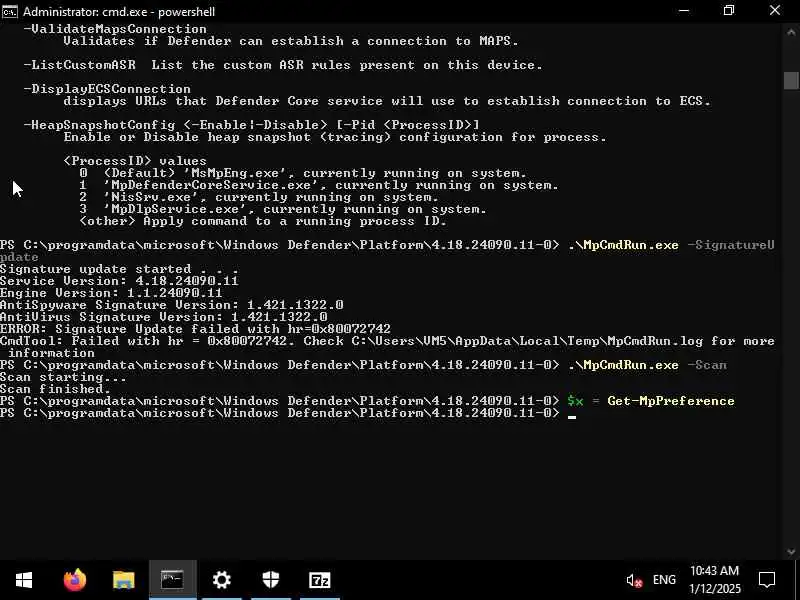Launch Firefox from the taskbar
The width and height of the screenshot is (800, 600).
pos(74,580)
